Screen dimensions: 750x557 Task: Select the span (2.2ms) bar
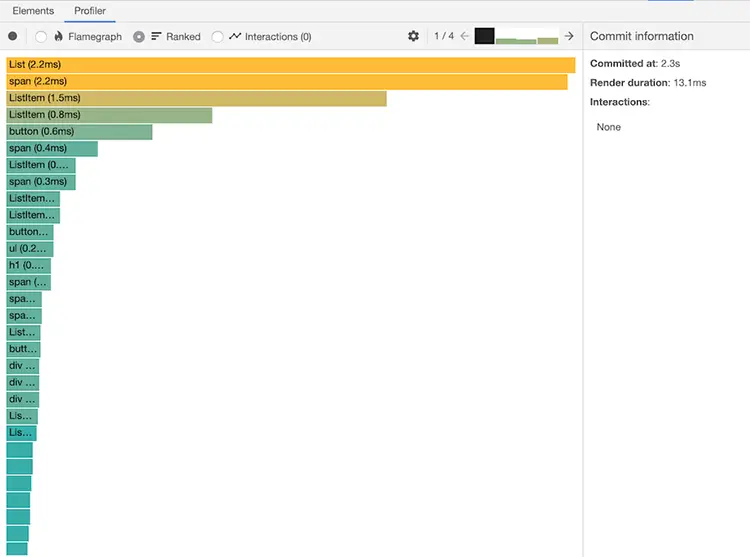pos(287,82)
